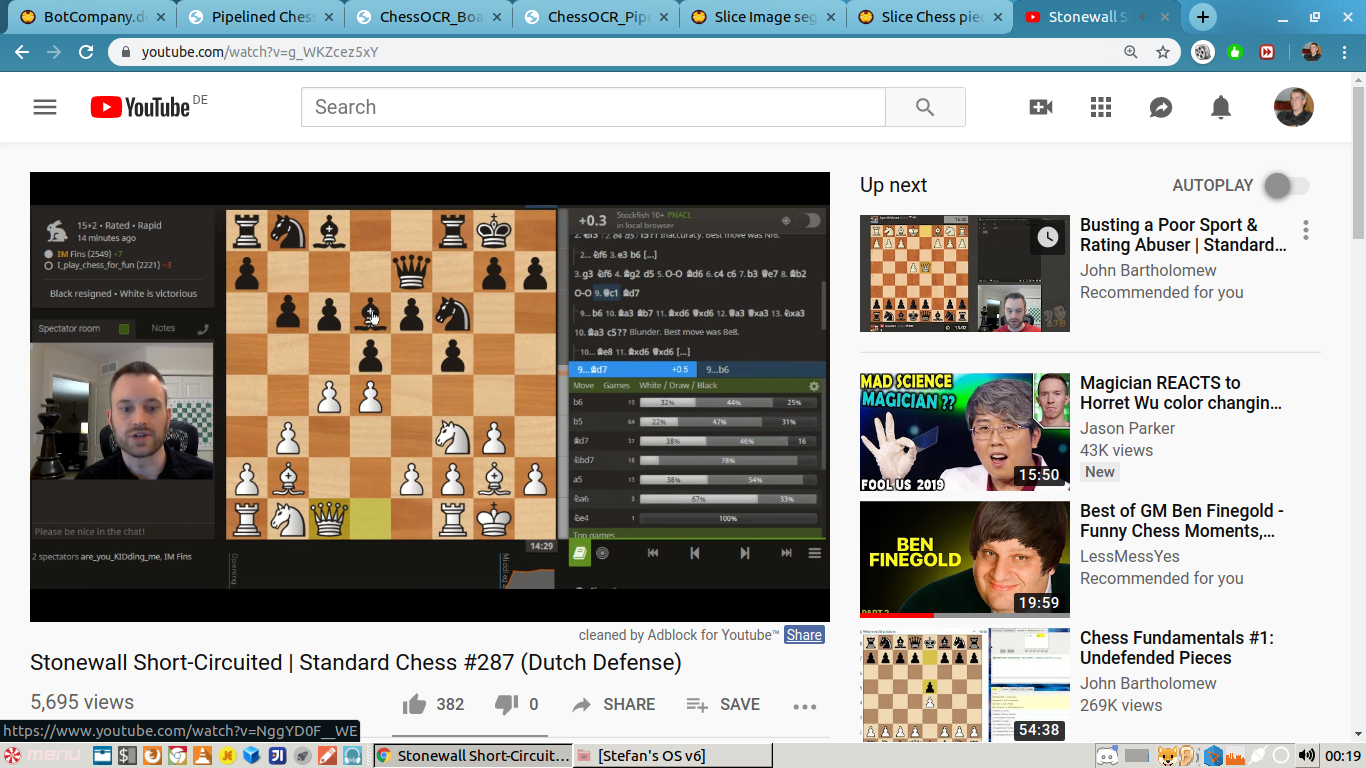
Task: Open the YouTube apps grid
Action: [x=1101, y=107]
